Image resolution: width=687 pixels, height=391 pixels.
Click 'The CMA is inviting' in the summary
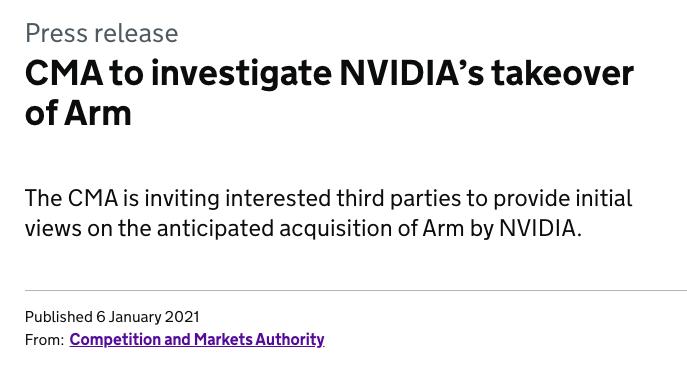point(122,198)
